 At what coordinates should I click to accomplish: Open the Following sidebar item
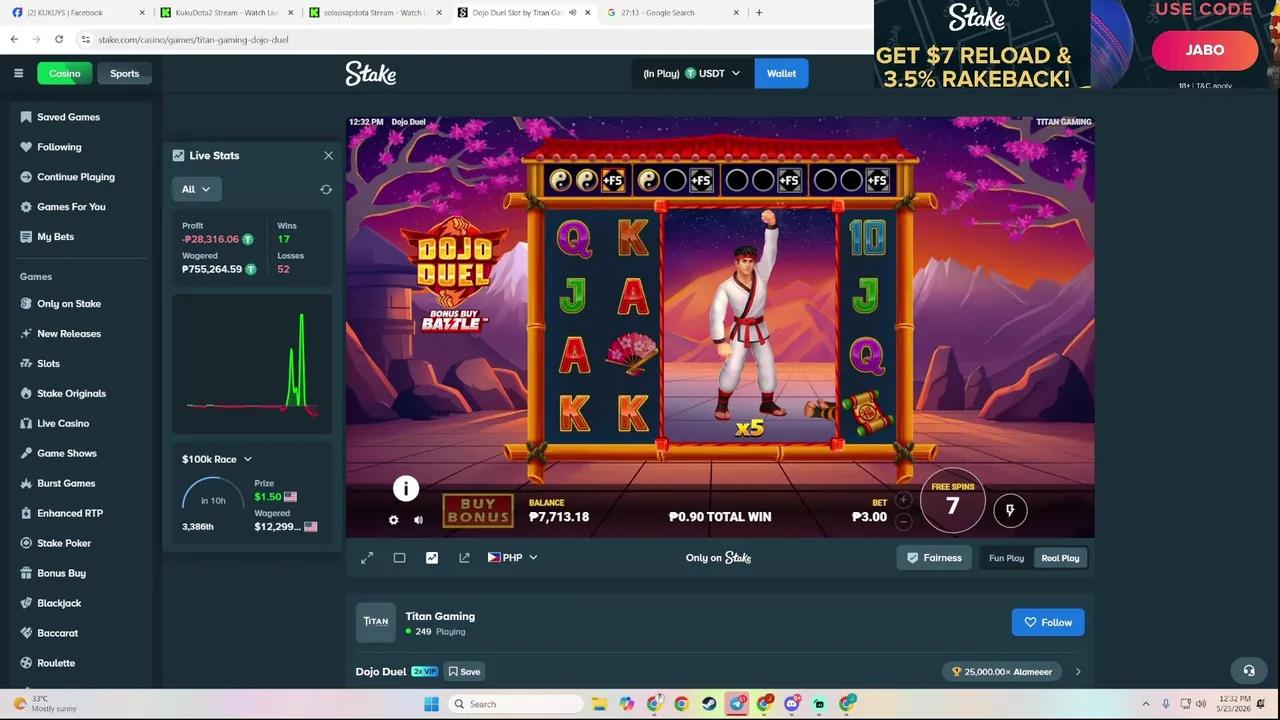(x=59, y=147)
